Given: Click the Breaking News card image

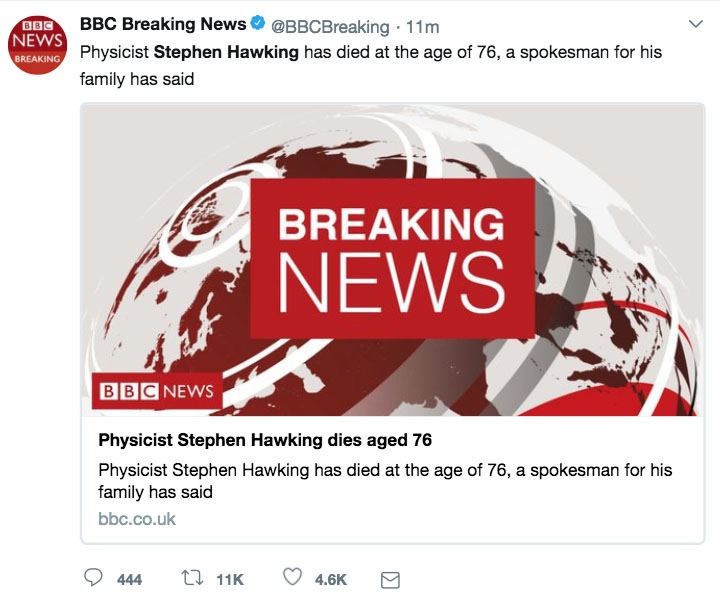Looking at the screenshot, I should click(392, 260).
